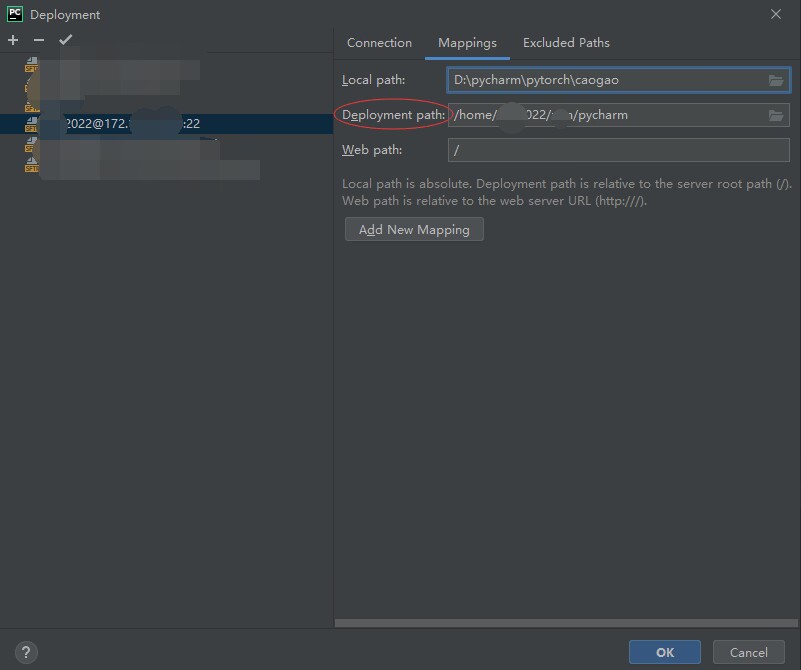Click the PyCharm logo in title bar
801x670 pixels.
[x=15, y=14]
